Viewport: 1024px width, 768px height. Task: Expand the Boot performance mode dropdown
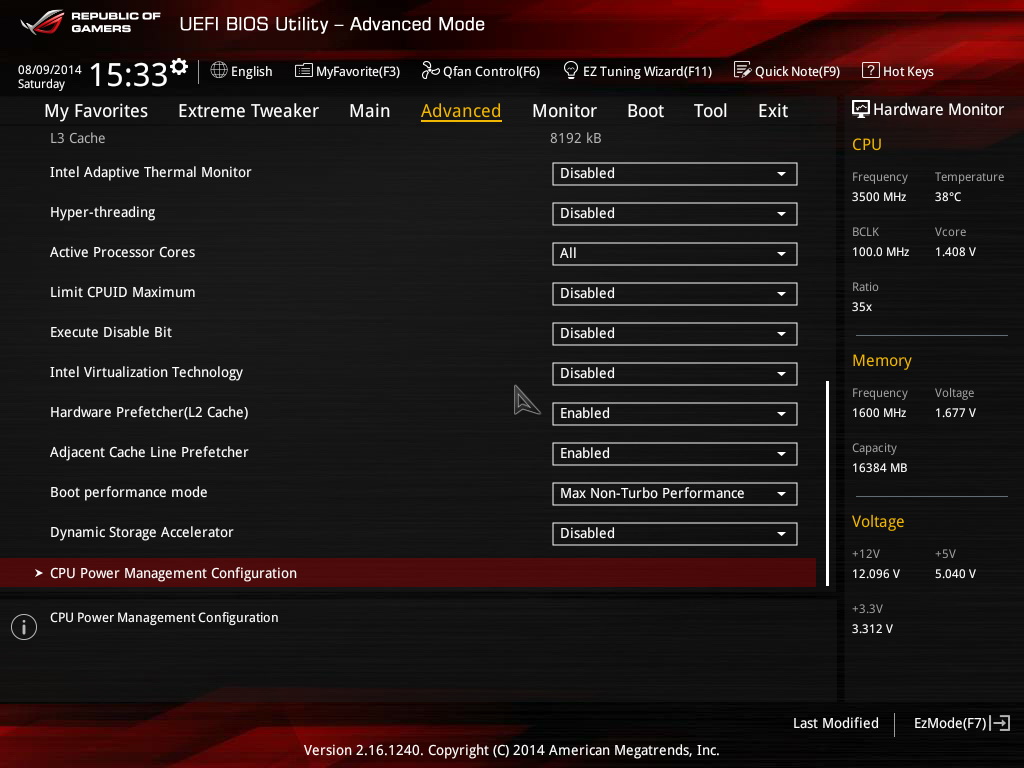pos(674,493)
